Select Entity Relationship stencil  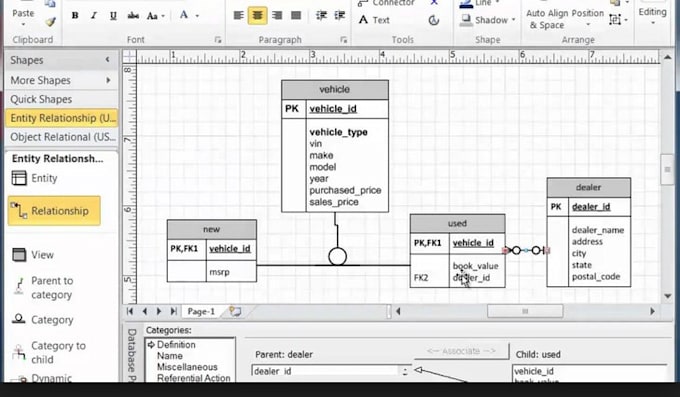[62, 118]
